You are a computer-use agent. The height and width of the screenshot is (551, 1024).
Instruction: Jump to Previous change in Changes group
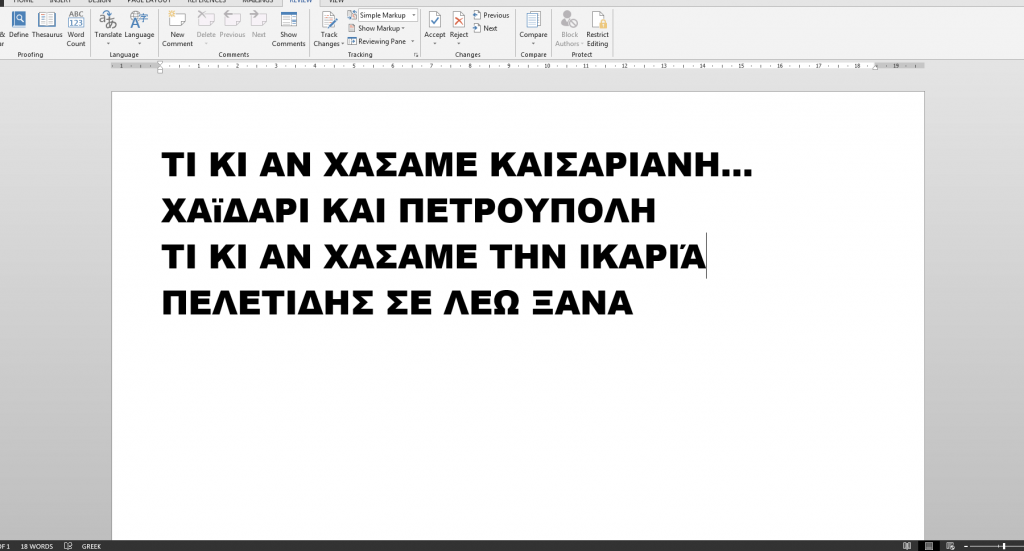[491, 15]
